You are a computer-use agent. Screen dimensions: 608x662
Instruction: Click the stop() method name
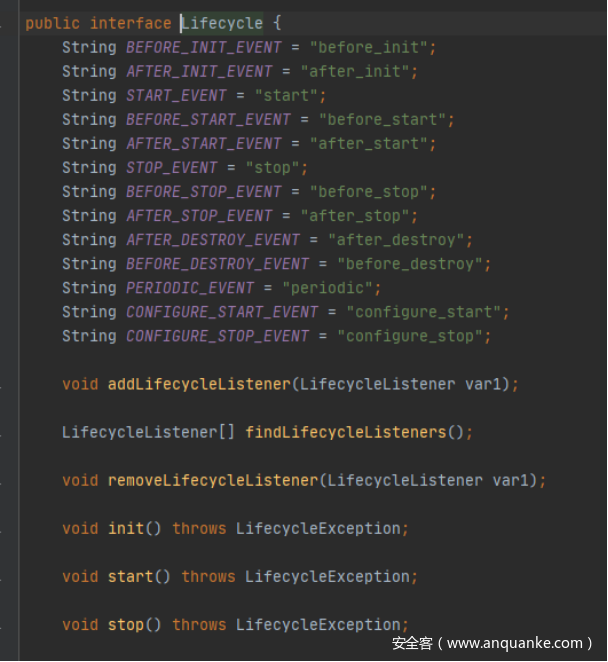[125, 624]
